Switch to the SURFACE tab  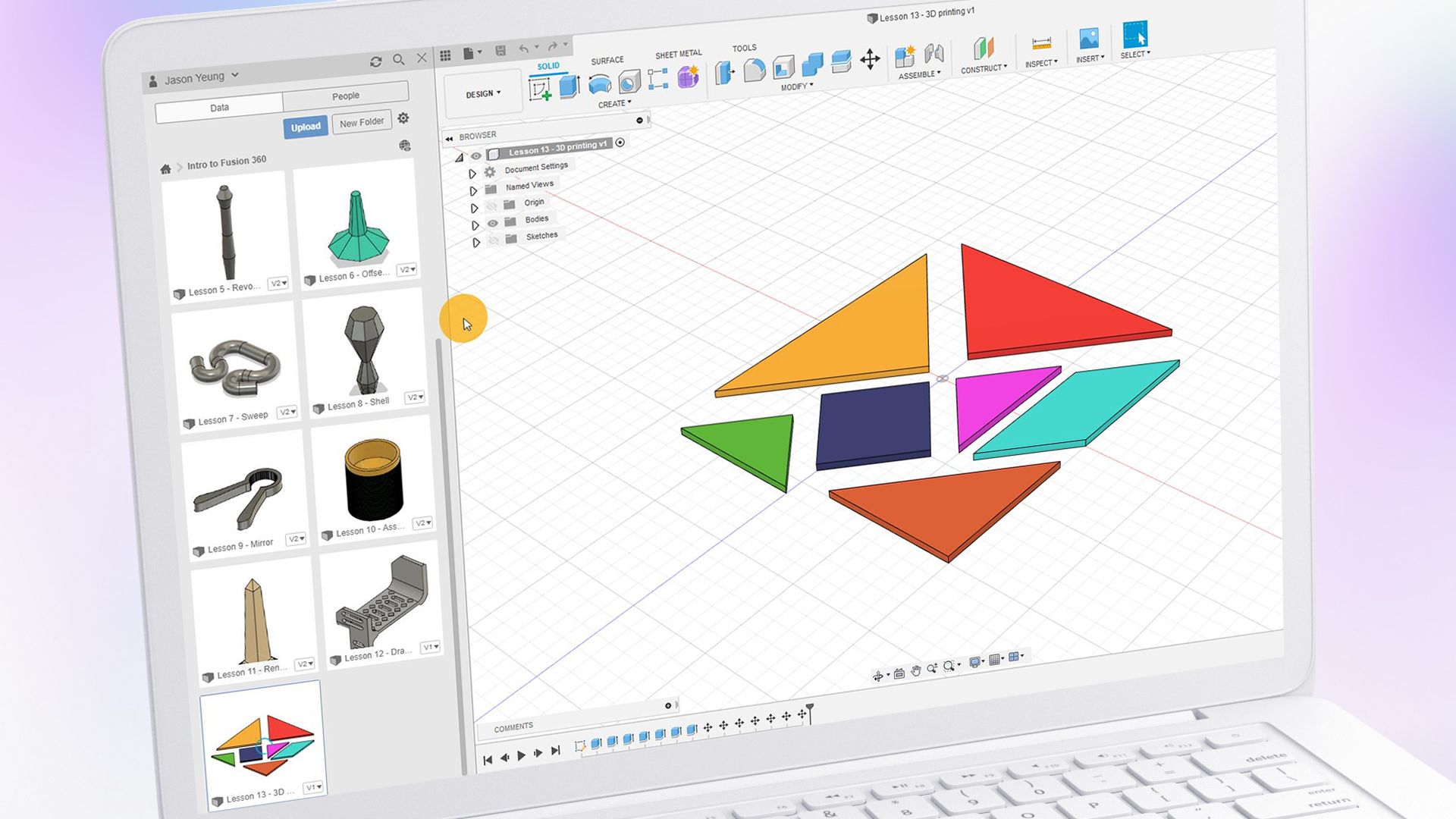coord(607,61)
